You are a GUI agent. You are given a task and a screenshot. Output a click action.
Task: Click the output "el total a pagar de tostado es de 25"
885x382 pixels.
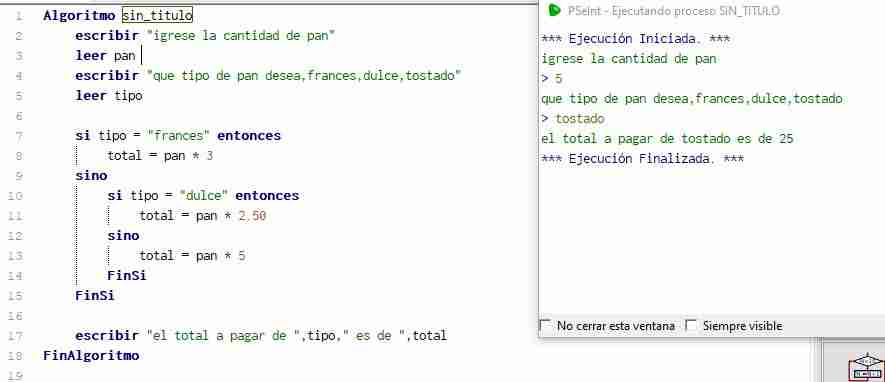[667, 139]
